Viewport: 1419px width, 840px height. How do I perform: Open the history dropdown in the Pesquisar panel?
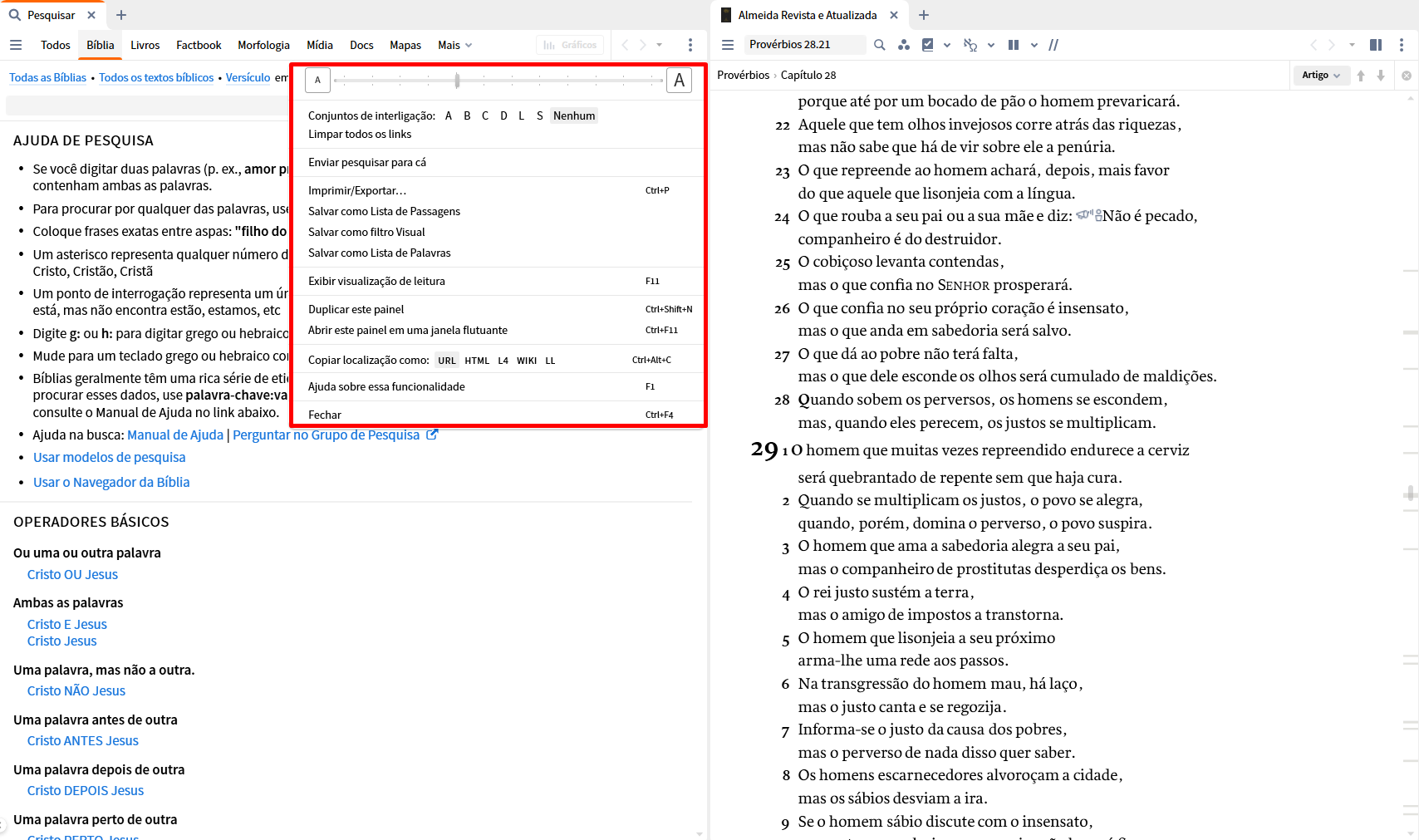(x=660, y=45)
